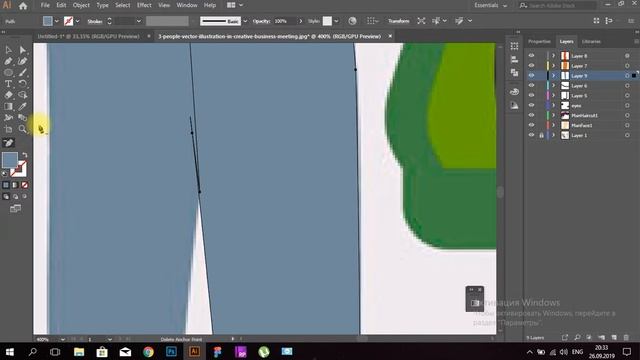Click the Style swatch in control bar
Viewport: 640px width, 360px height.
point(327,21)
